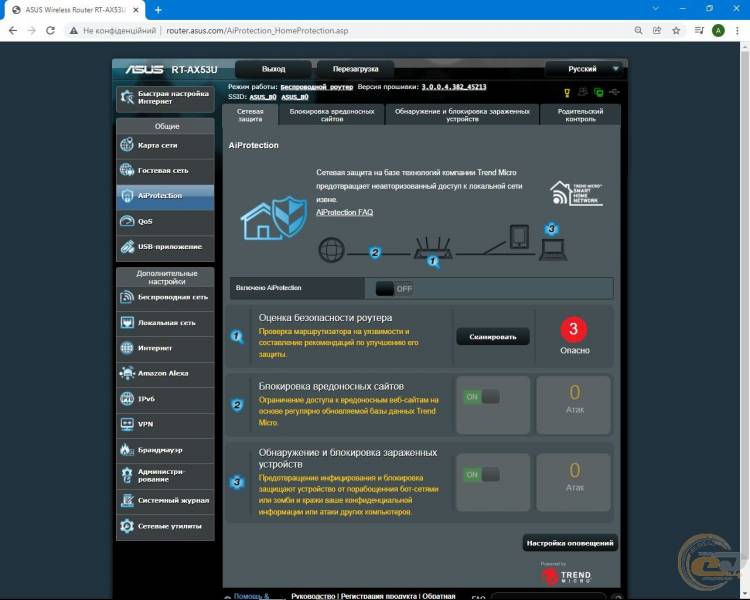Open the QoS gauge icon
This screenshot has width=750, height=600.
pos(127,221)
